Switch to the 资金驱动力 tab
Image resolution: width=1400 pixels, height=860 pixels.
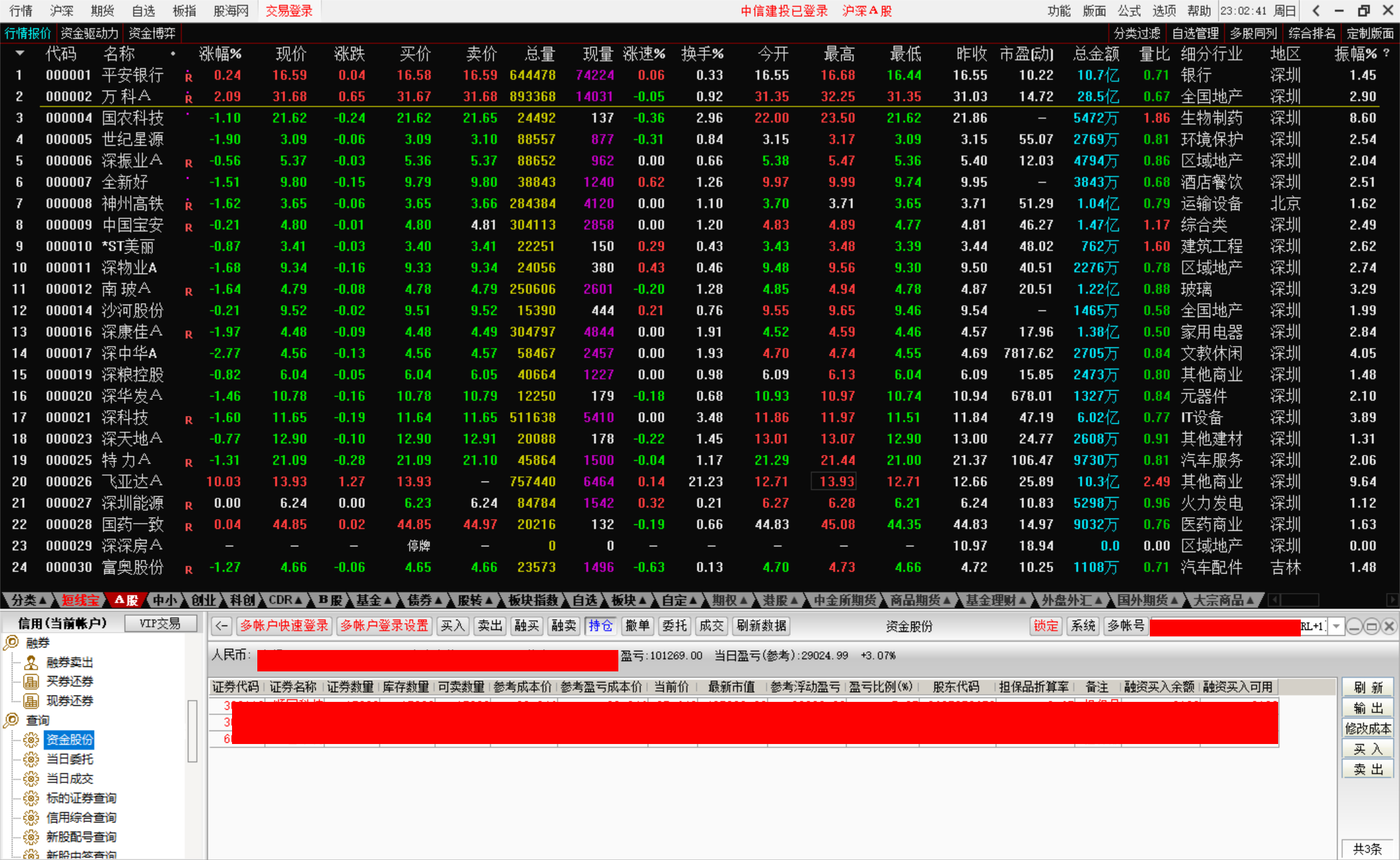click(89, 33)
